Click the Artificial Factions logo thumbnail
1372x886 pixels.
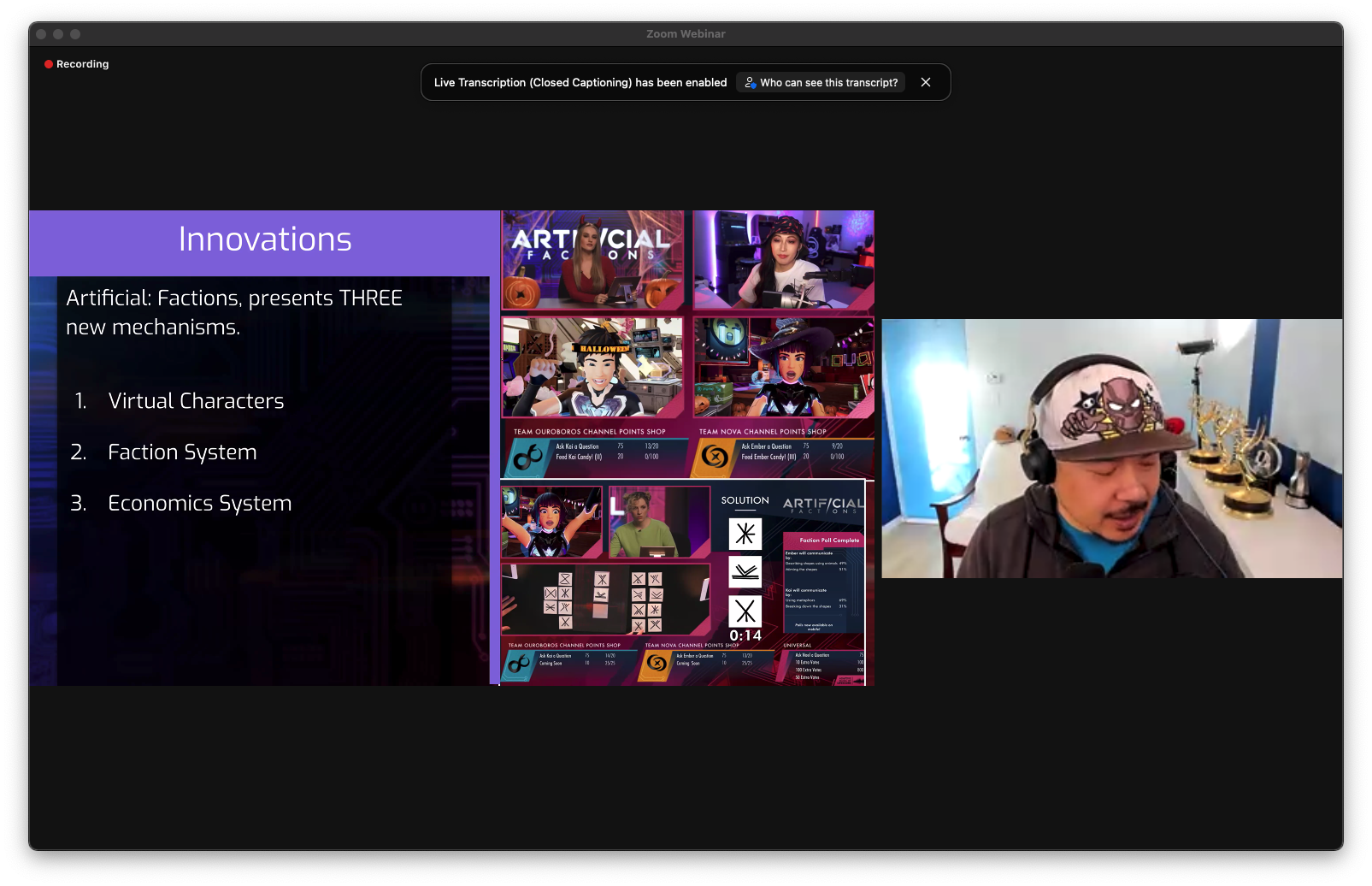point(593,260)
